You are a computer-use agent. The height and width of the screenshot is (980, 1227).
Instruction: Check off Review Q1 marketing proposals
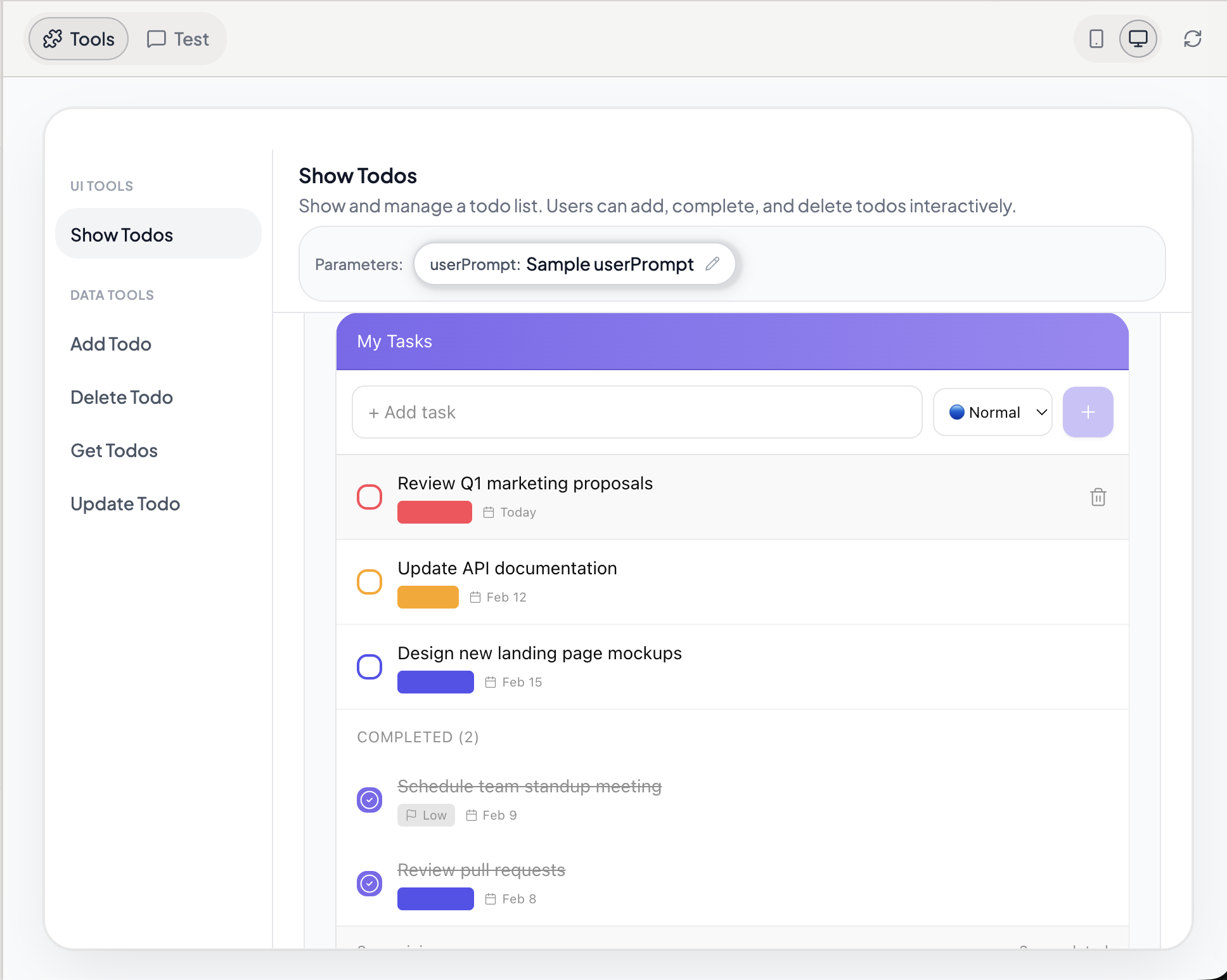[x=369, y=497]
